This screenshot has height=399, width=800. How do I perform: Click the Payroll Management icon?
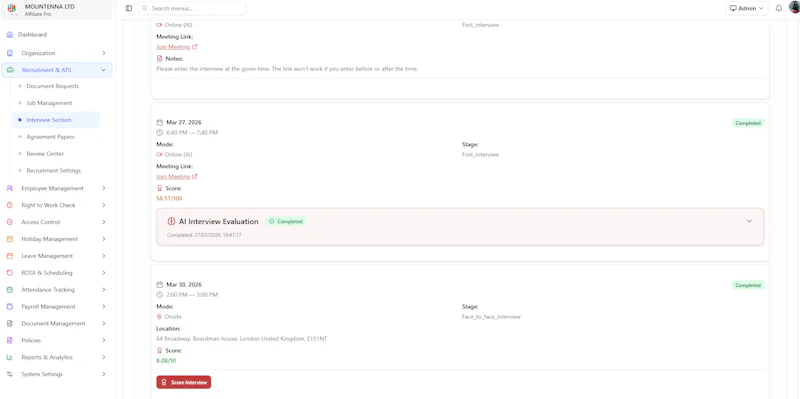pos(10,307)
